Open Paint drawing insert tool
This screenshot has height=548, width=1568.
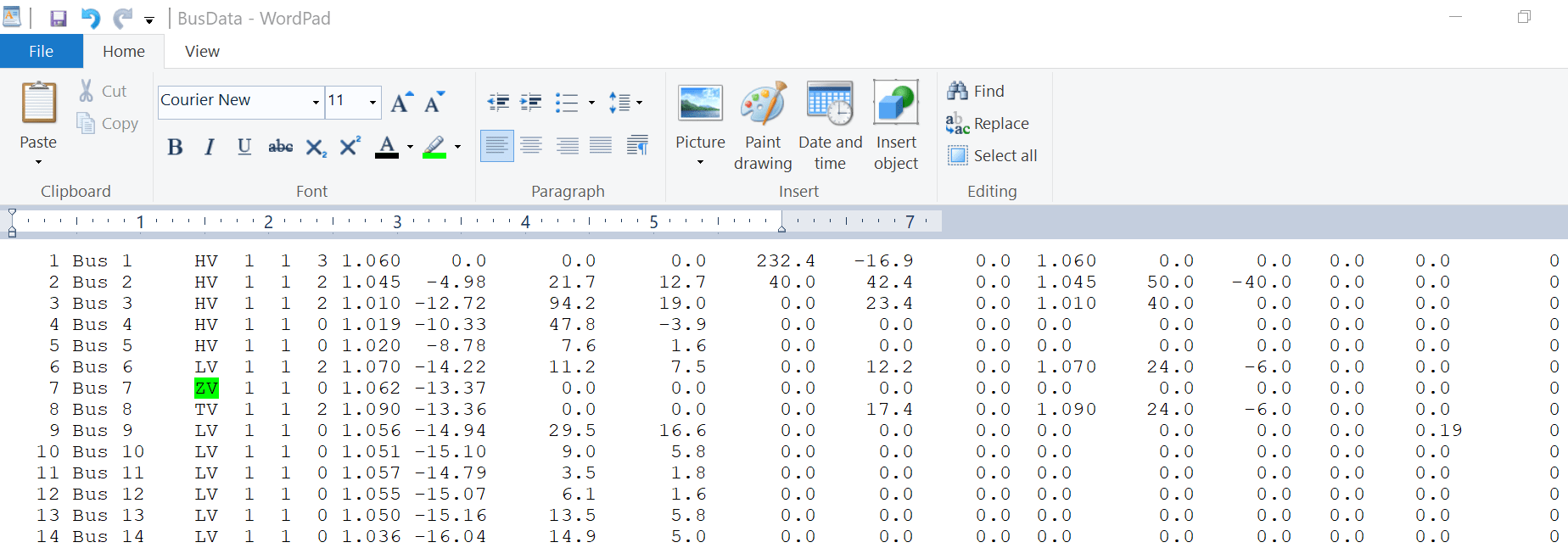point(763,126)
